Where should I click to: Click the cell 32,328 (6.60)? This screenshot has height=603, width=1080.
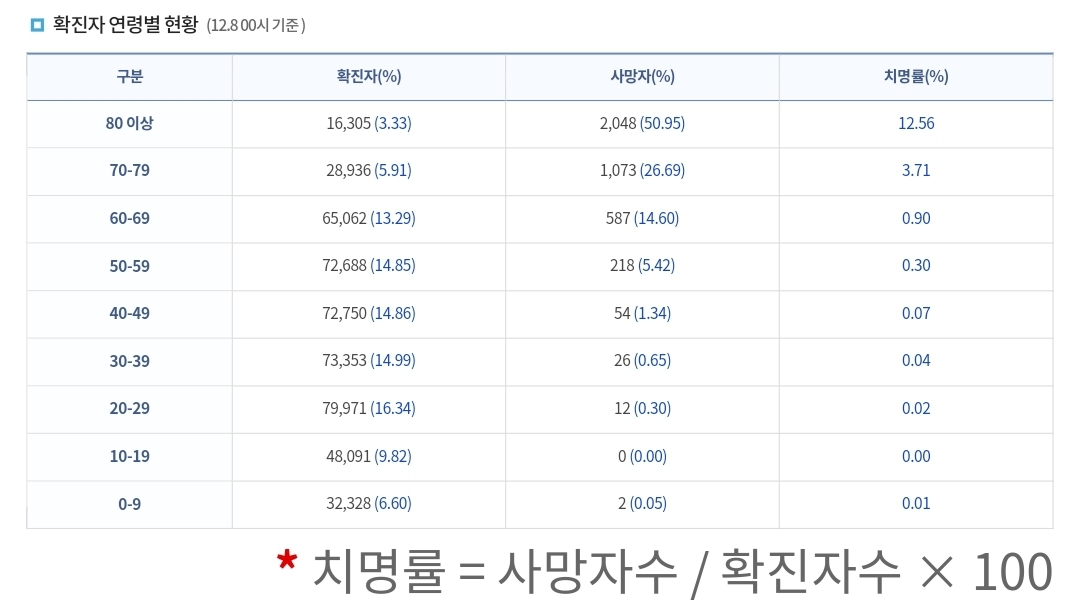[x=368, y=504]
